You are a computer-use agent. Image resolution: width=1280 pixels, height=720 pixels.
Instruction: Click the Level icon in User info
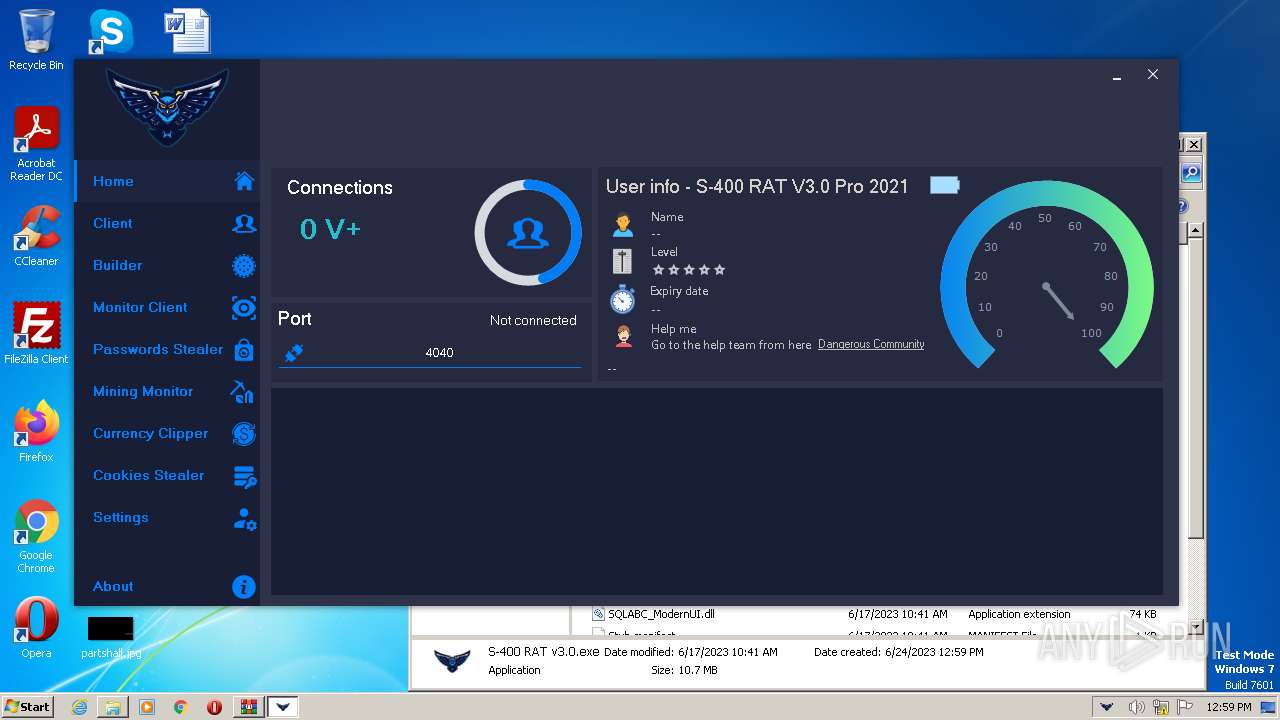[x=622, y=261]
